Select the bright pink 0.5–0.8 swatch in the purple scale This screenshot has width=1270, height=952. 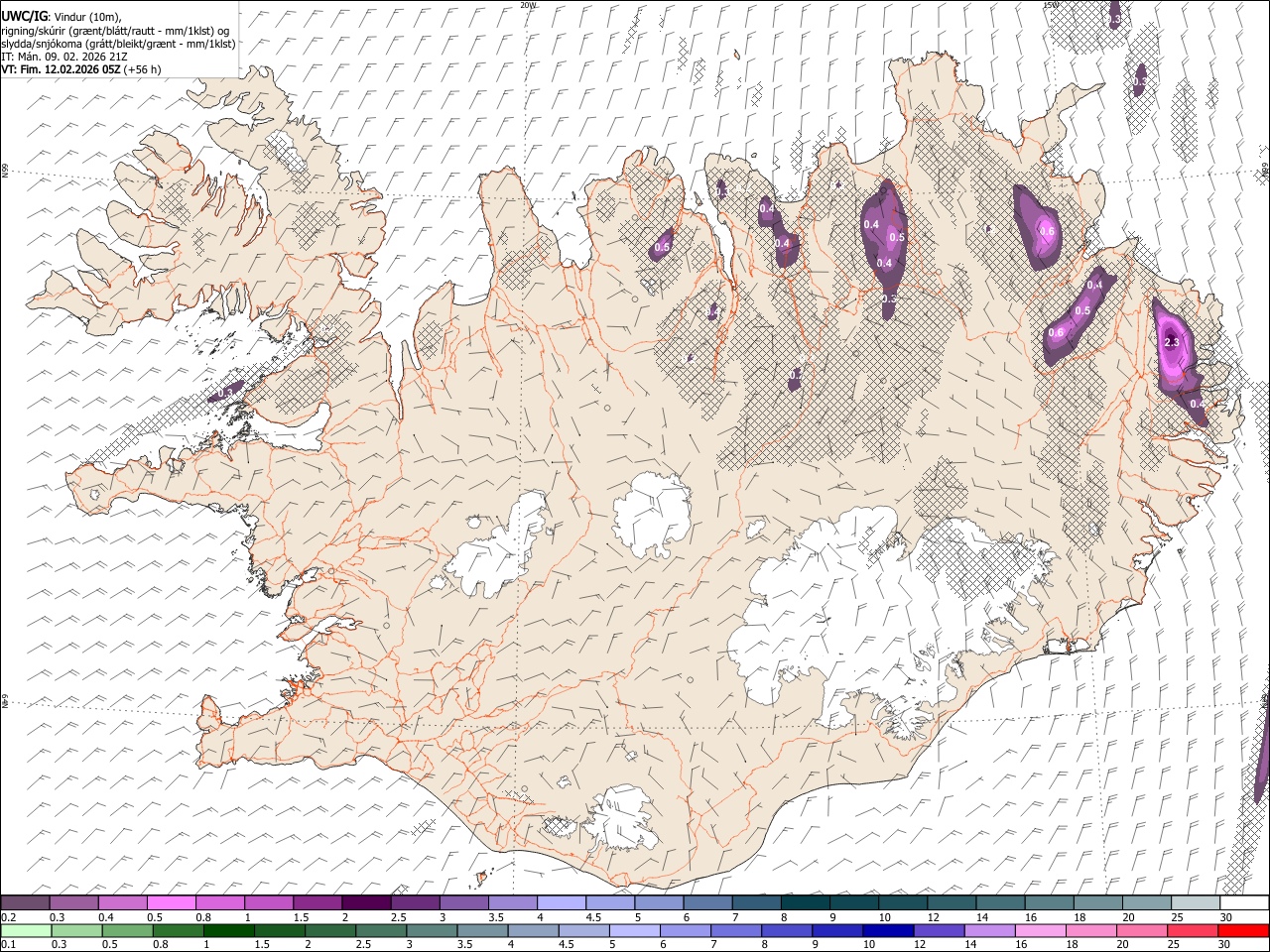click(172, 903)
